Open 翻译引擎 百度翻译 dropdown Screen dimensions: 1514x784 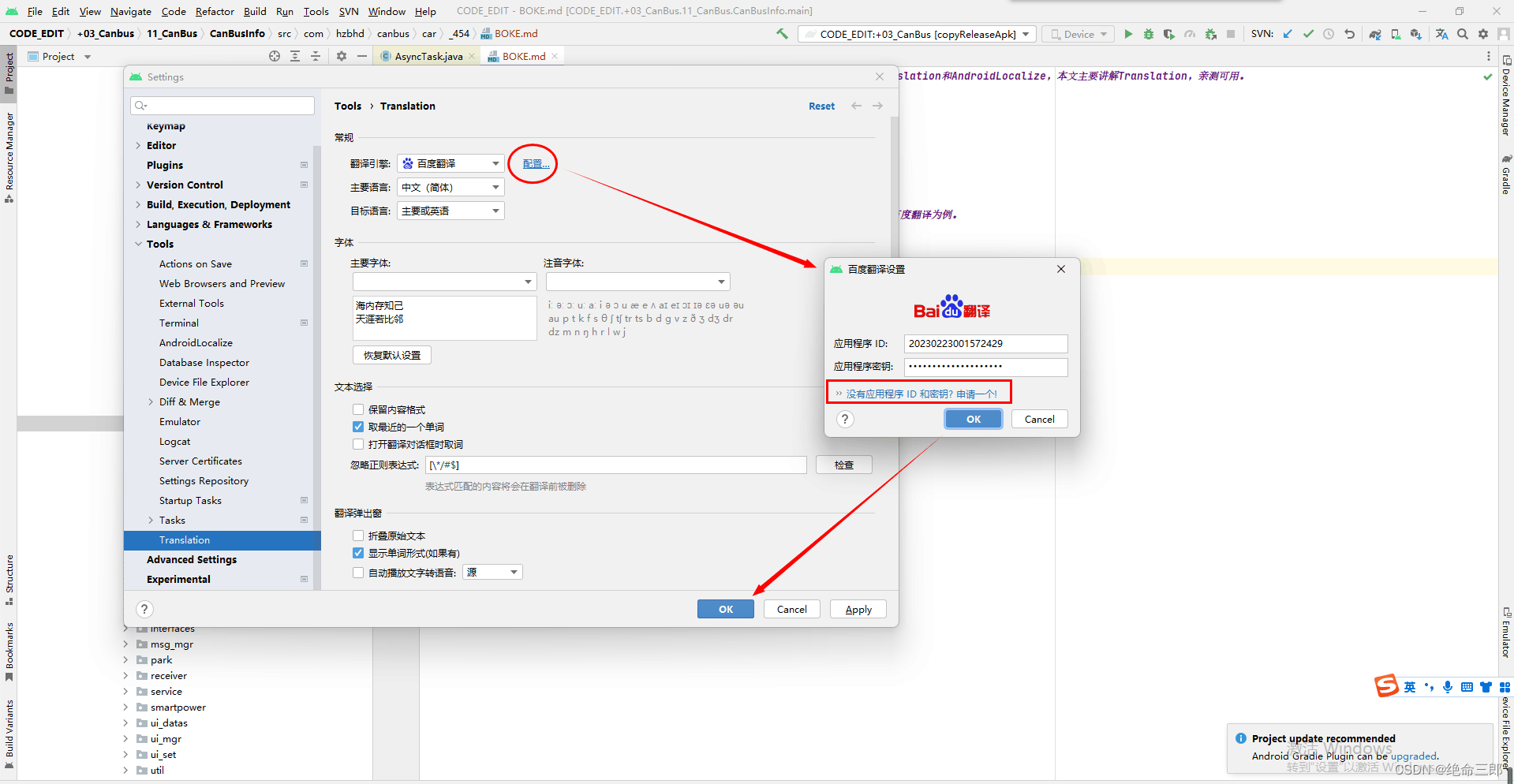(450, 163)
